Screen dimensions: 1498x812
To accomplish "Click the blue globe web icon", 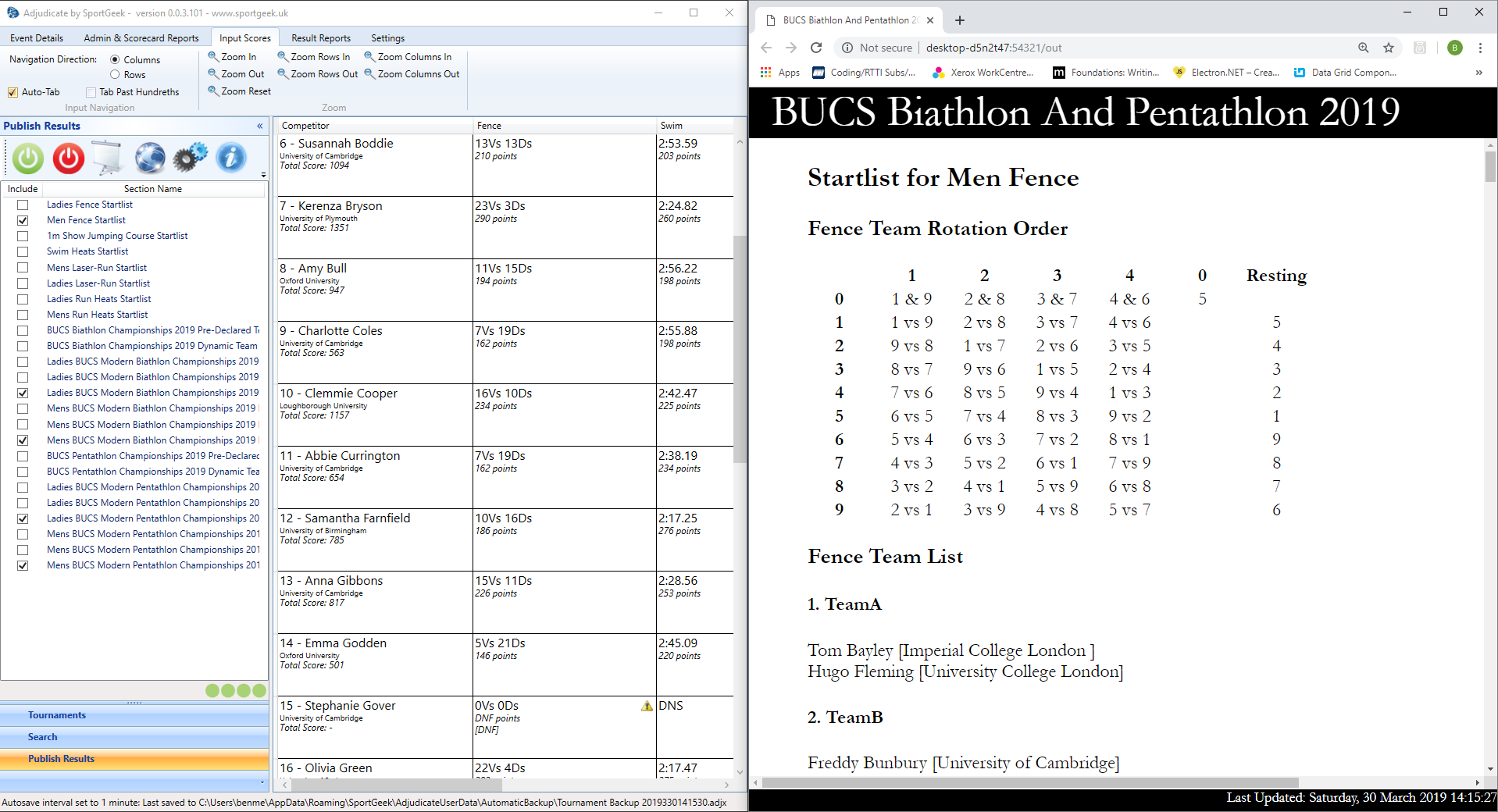I will [149, 158].
